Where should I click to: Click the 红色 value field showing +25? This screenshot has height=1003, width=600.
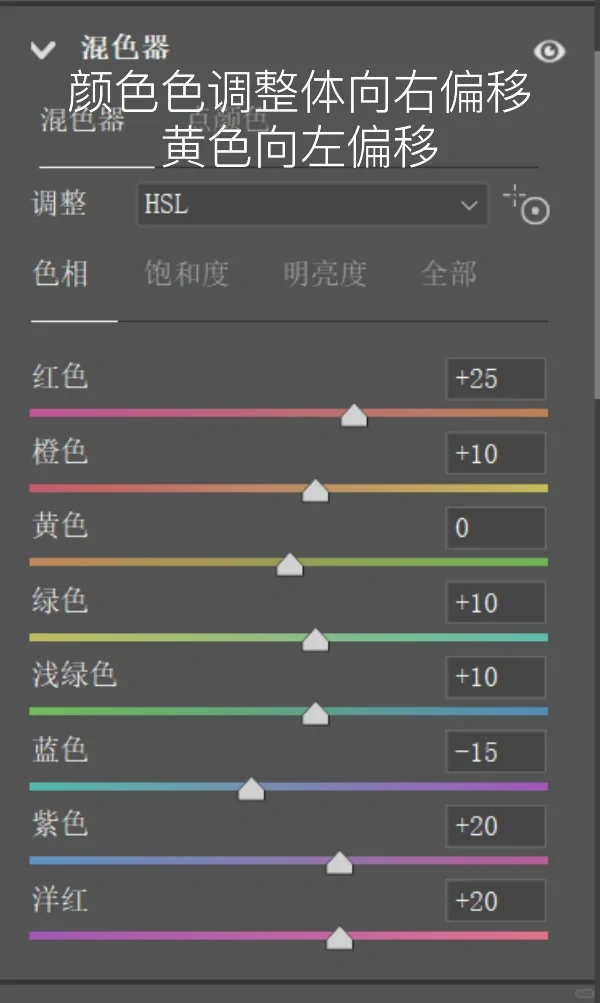[496, 379]
